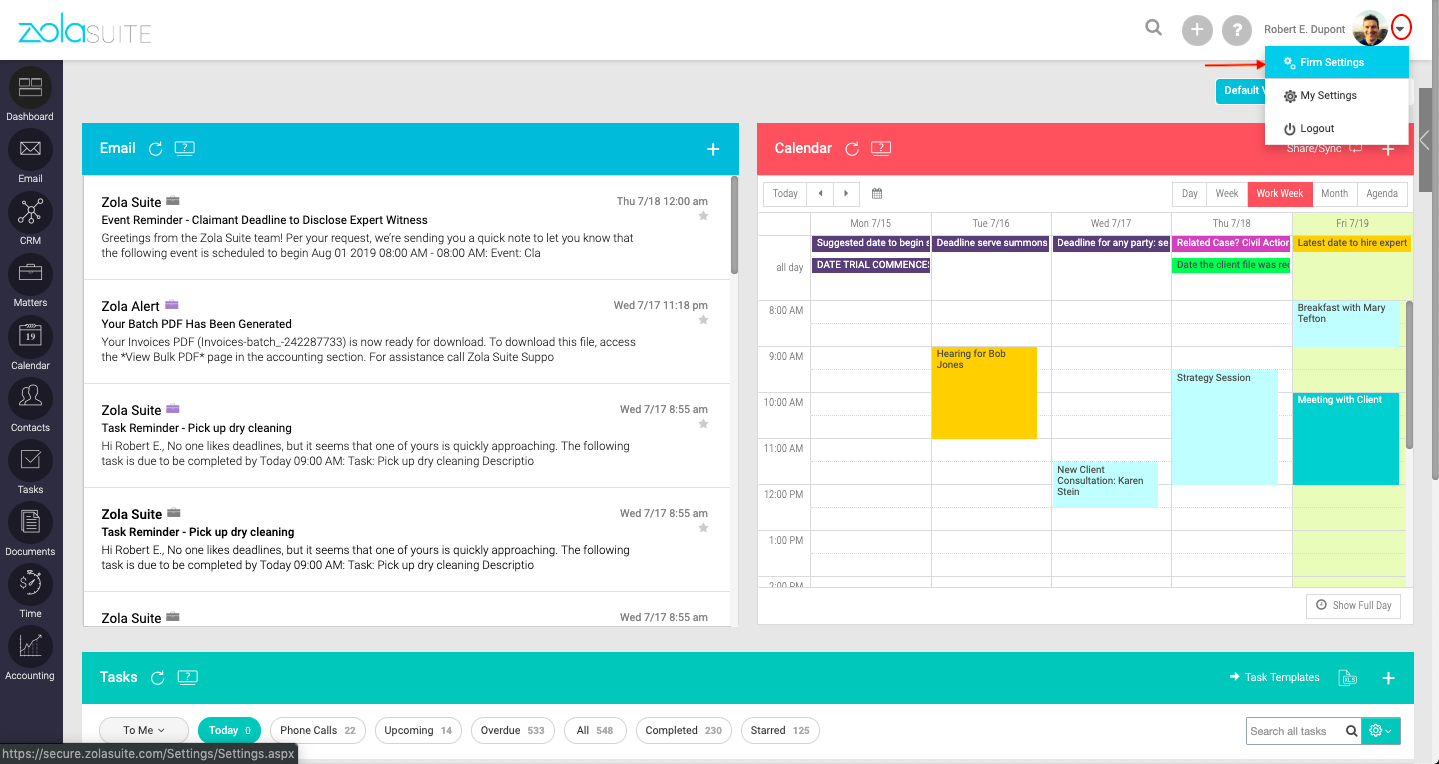Screen dimensions: 1439x764
Task: Refresh the Tasks panel
Action: (157, 678)
